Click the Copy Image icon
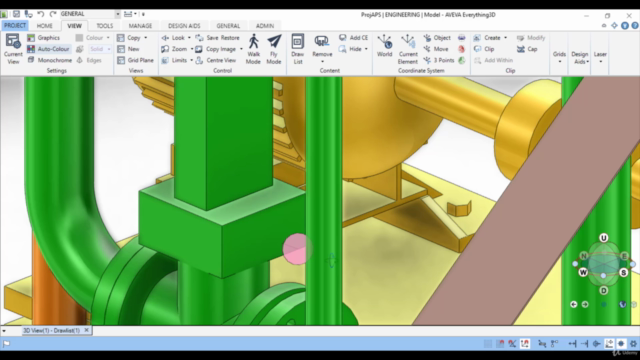The height and width of the screenshot is (360, 640). 199,49
